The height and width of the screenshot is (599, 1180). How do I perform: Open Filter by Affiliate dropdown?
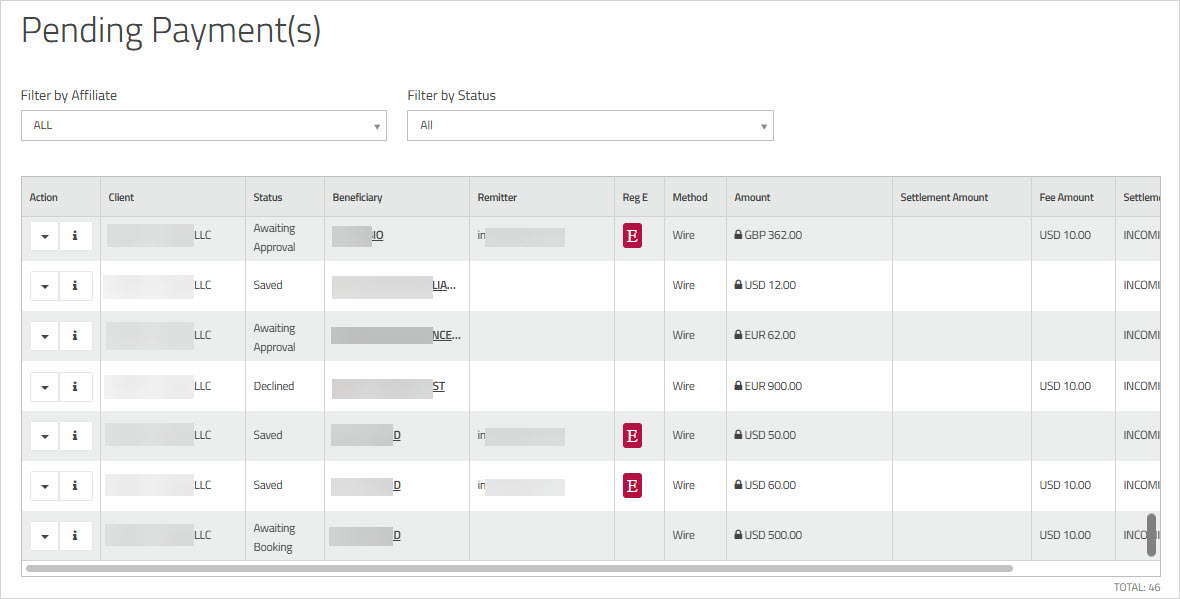(204, 126)
